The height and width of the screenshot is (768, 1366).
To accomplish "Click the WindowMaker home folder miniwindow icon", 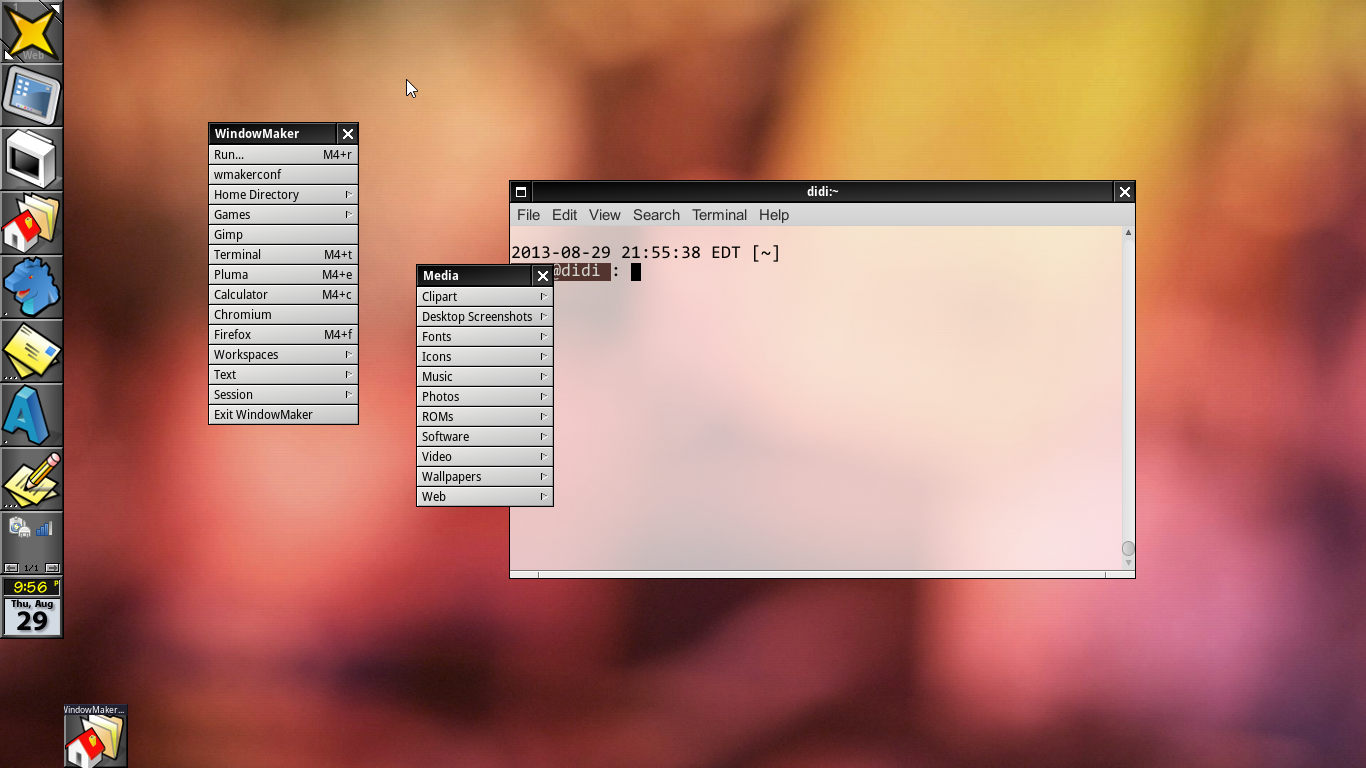I will click(96, 736).
